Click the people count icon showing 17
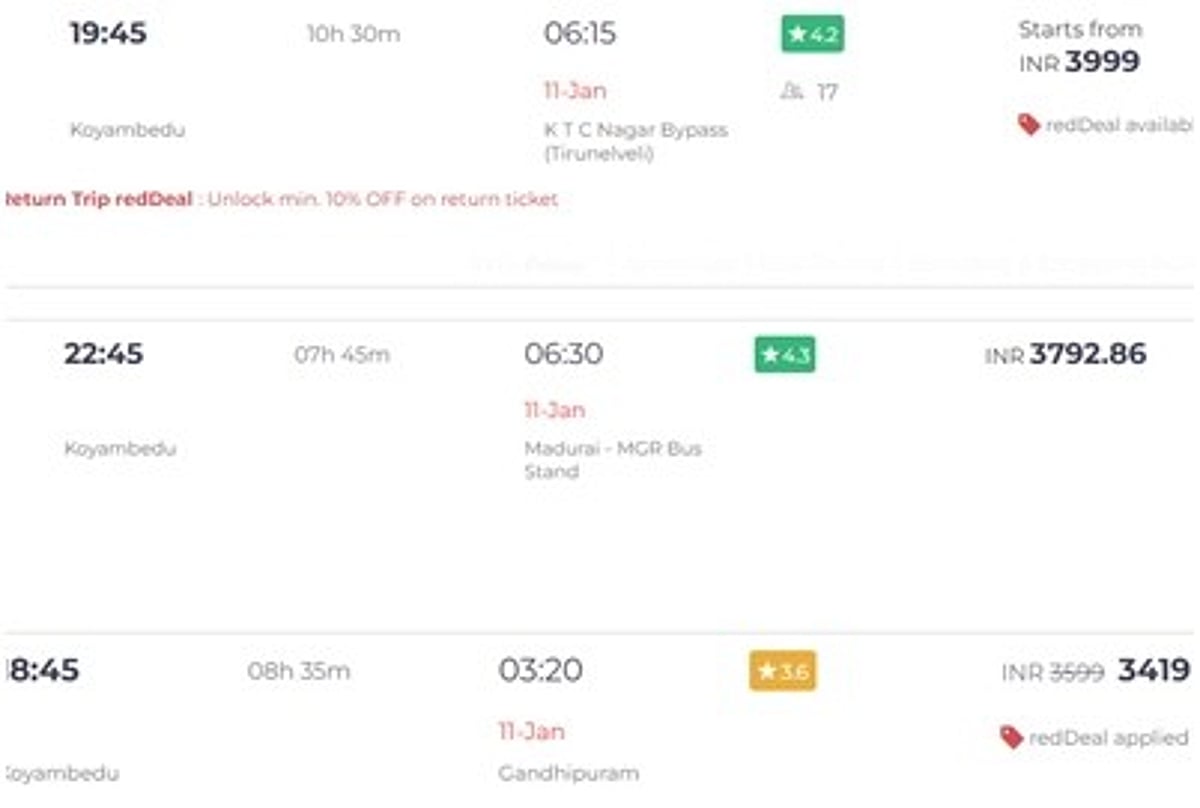 point(793,92)
